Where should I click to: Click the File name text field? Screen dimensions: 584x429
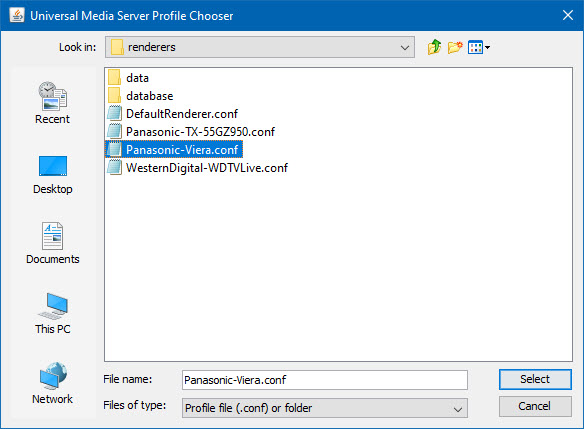click(324, 380)
